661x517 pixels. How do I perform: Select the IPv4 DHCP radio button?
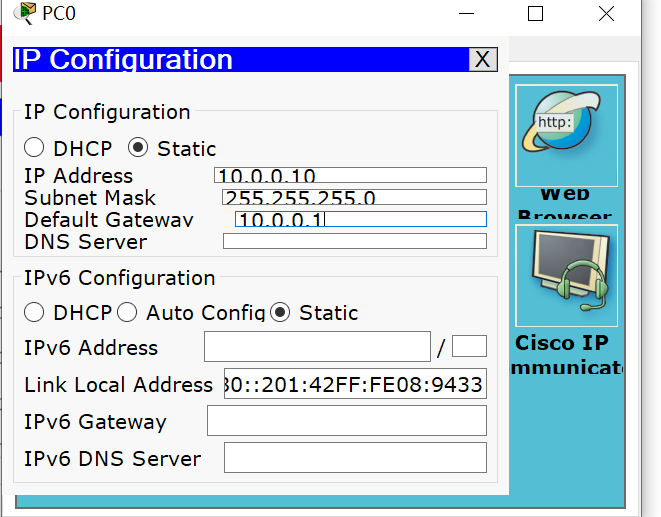tap(34, 148)
